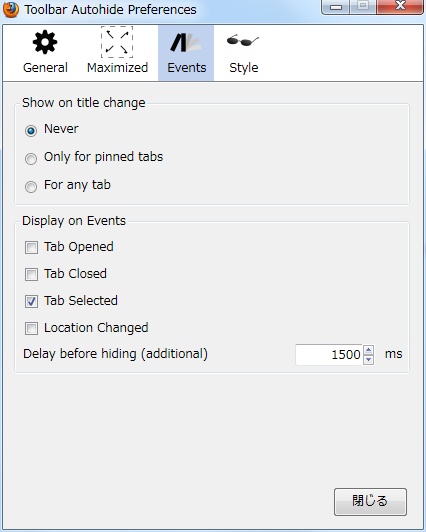This screenshot has height=532, width=426.
Task: Minimize the preferences window
Action: (336, 6)
